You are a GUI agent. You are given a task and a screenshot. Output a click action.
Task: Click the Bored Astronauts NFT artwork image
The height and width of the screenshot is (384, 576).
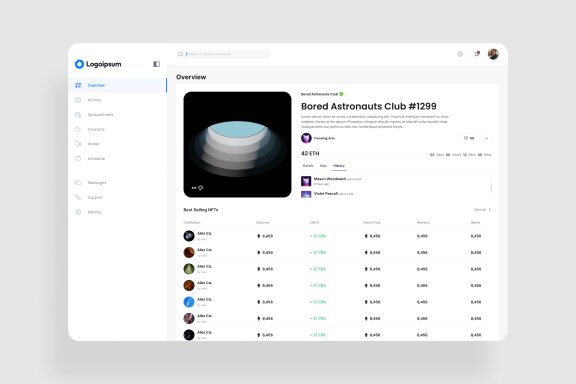tap(237, 144)
